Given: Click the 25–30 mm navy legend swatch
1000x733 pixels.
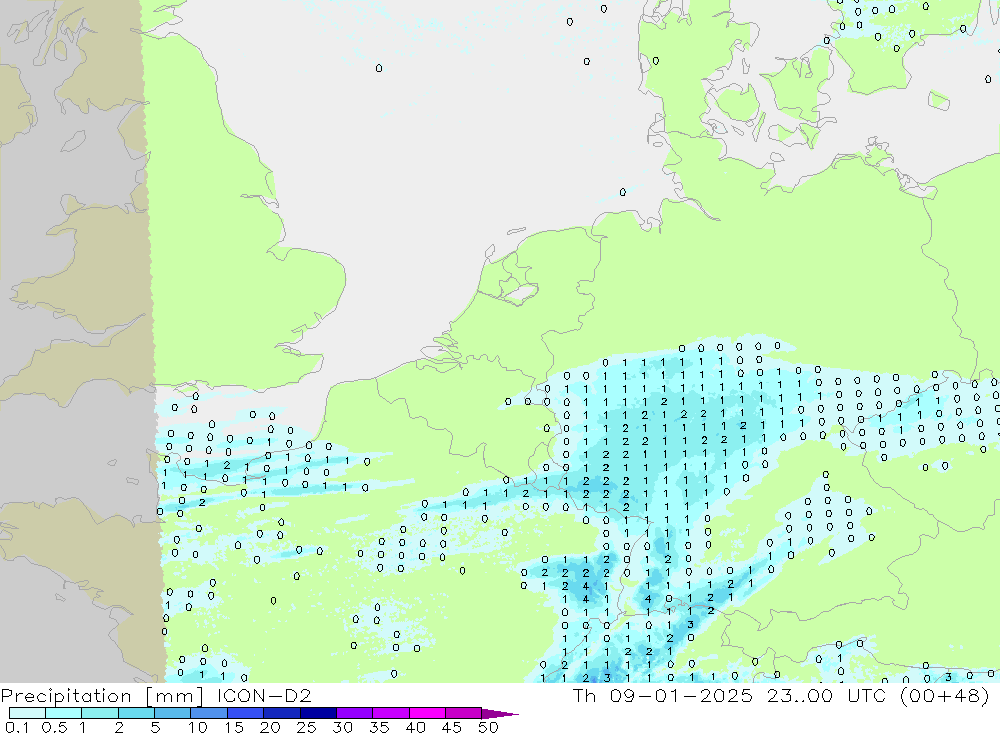Looking at the screenshot, I should pos(318,713).
